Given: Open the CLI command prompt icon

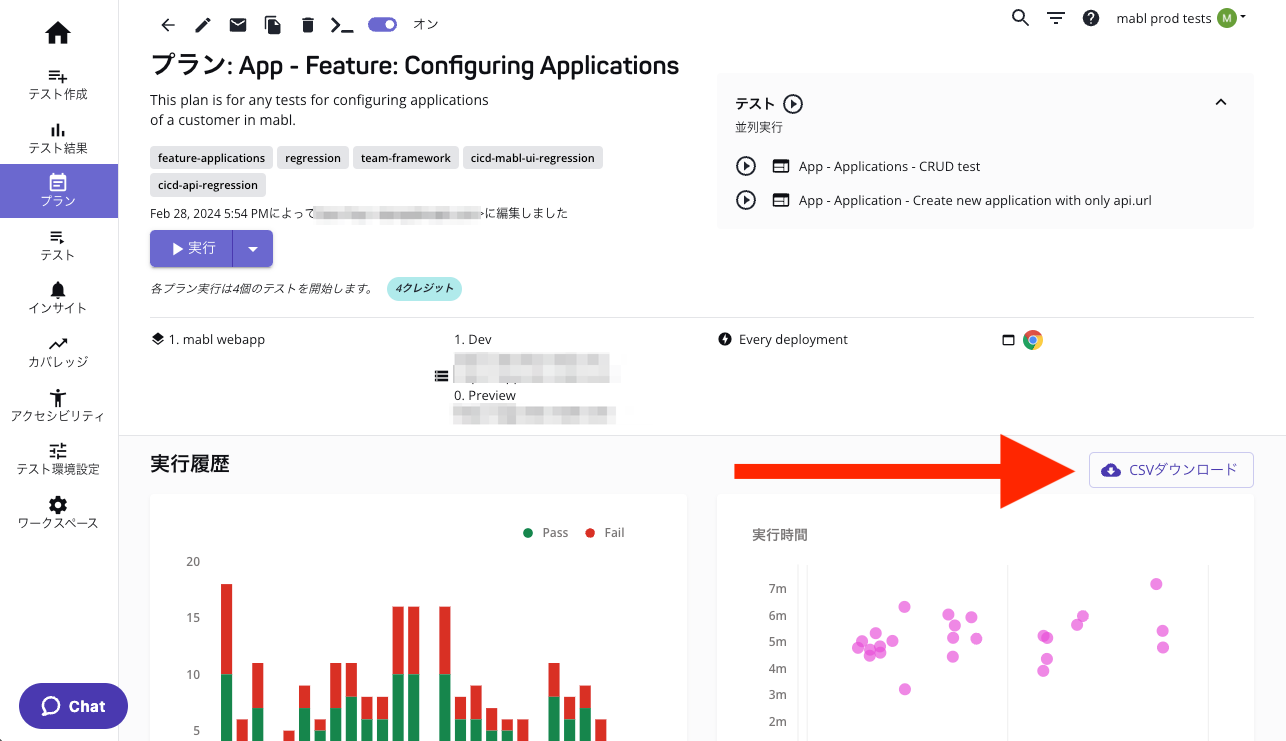Looking at the screenshot, I should pos(342,25).
